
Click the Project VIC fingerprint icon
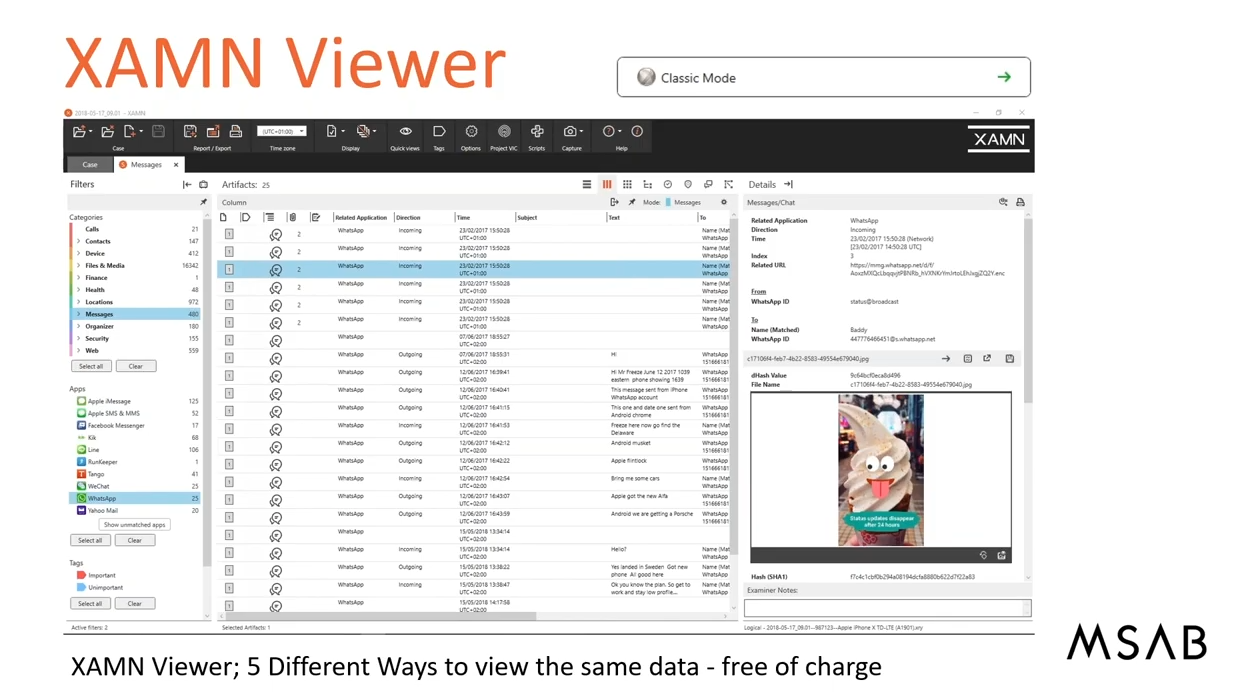504,132
